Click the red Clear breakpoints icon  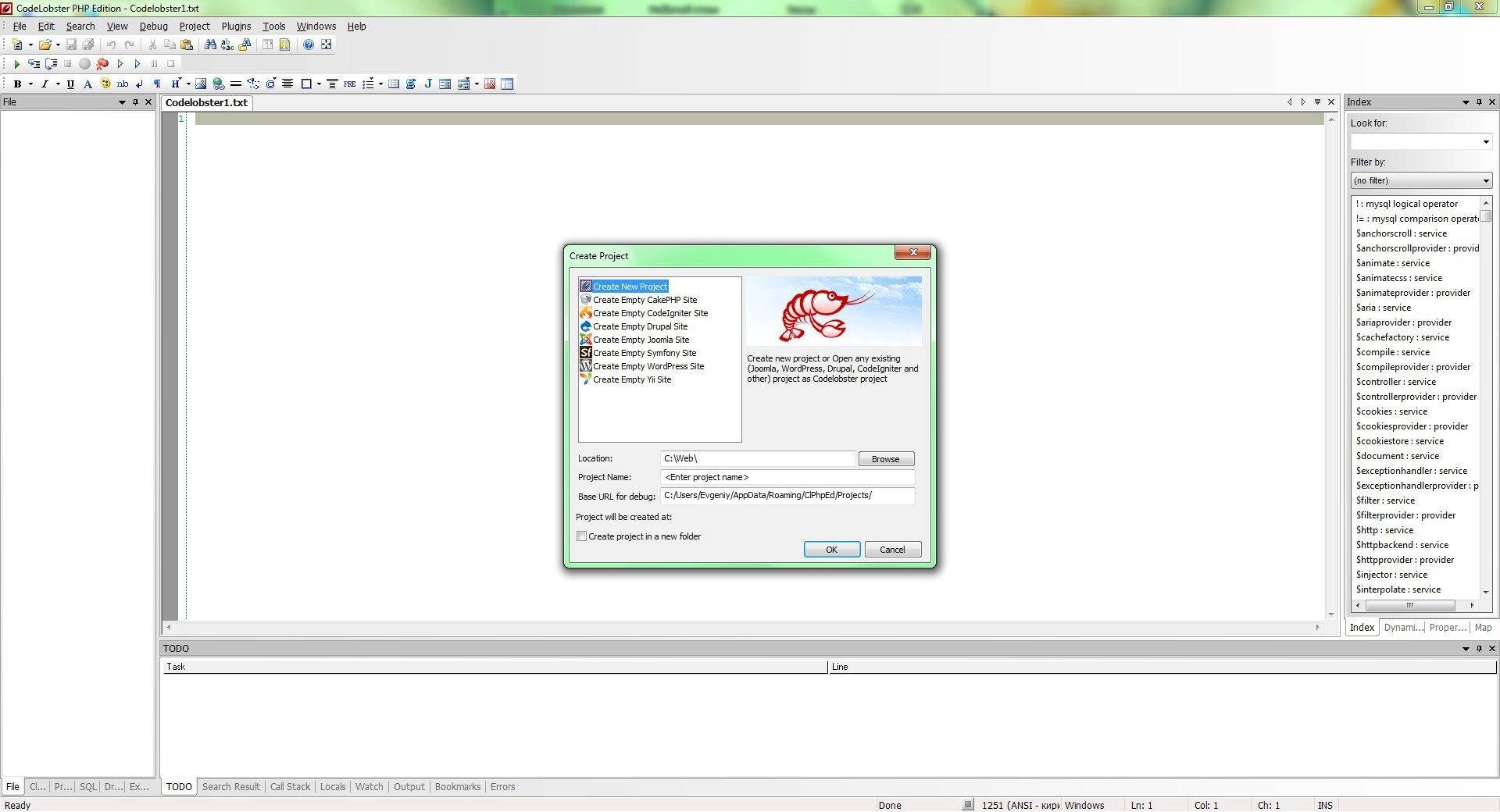[x=102, y=64]
